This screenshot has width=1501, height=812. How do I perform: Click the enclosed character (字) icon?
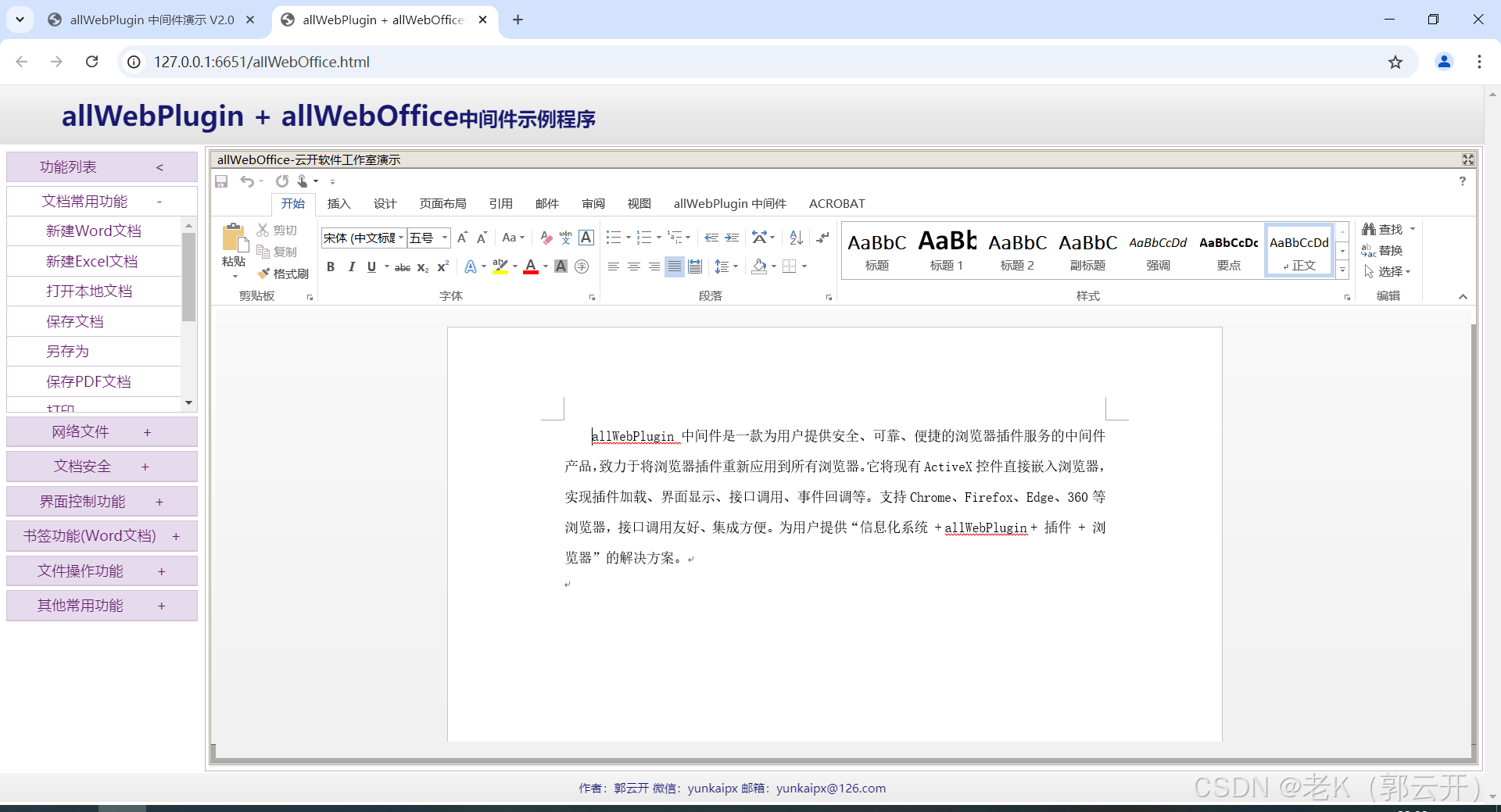582,266
